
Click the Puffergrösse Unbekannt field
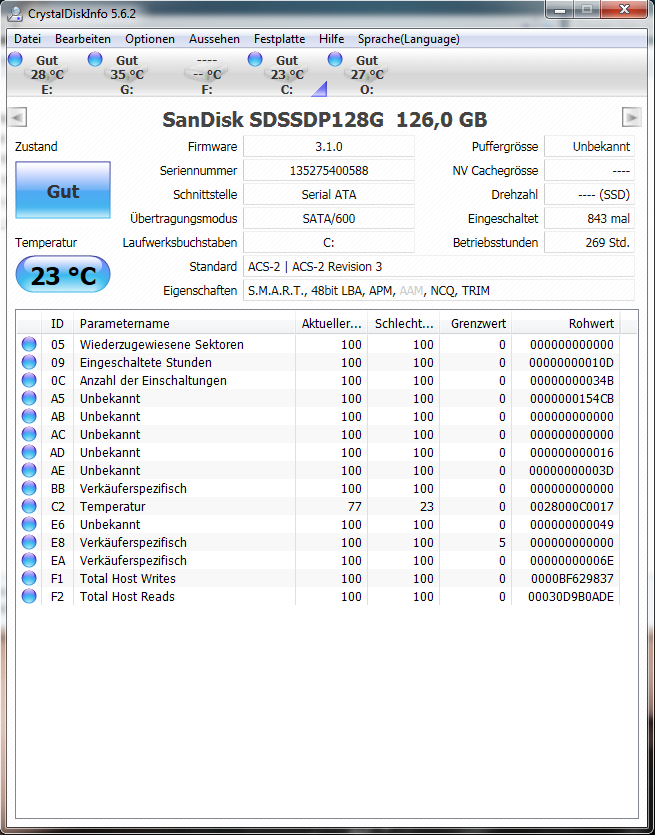click(590, 146)
